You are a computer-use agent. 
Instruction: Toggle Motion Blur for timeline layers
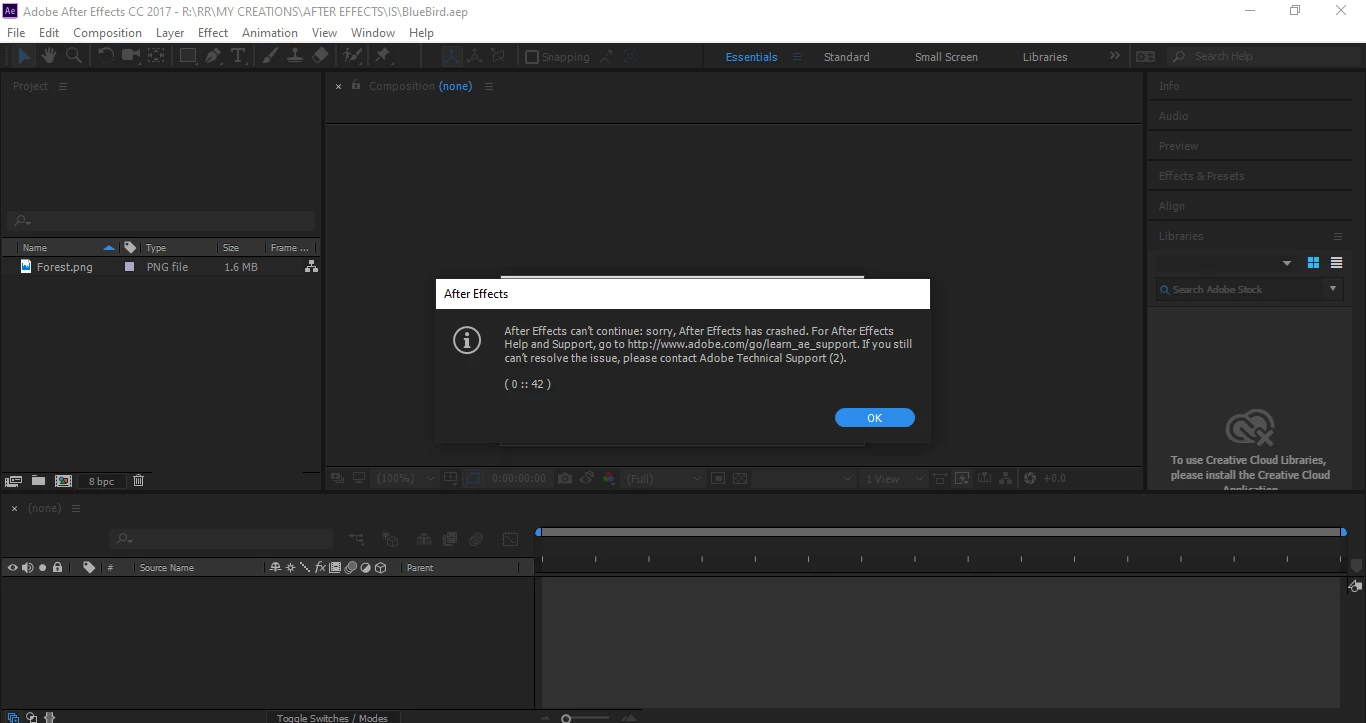[x=477, y=539]
